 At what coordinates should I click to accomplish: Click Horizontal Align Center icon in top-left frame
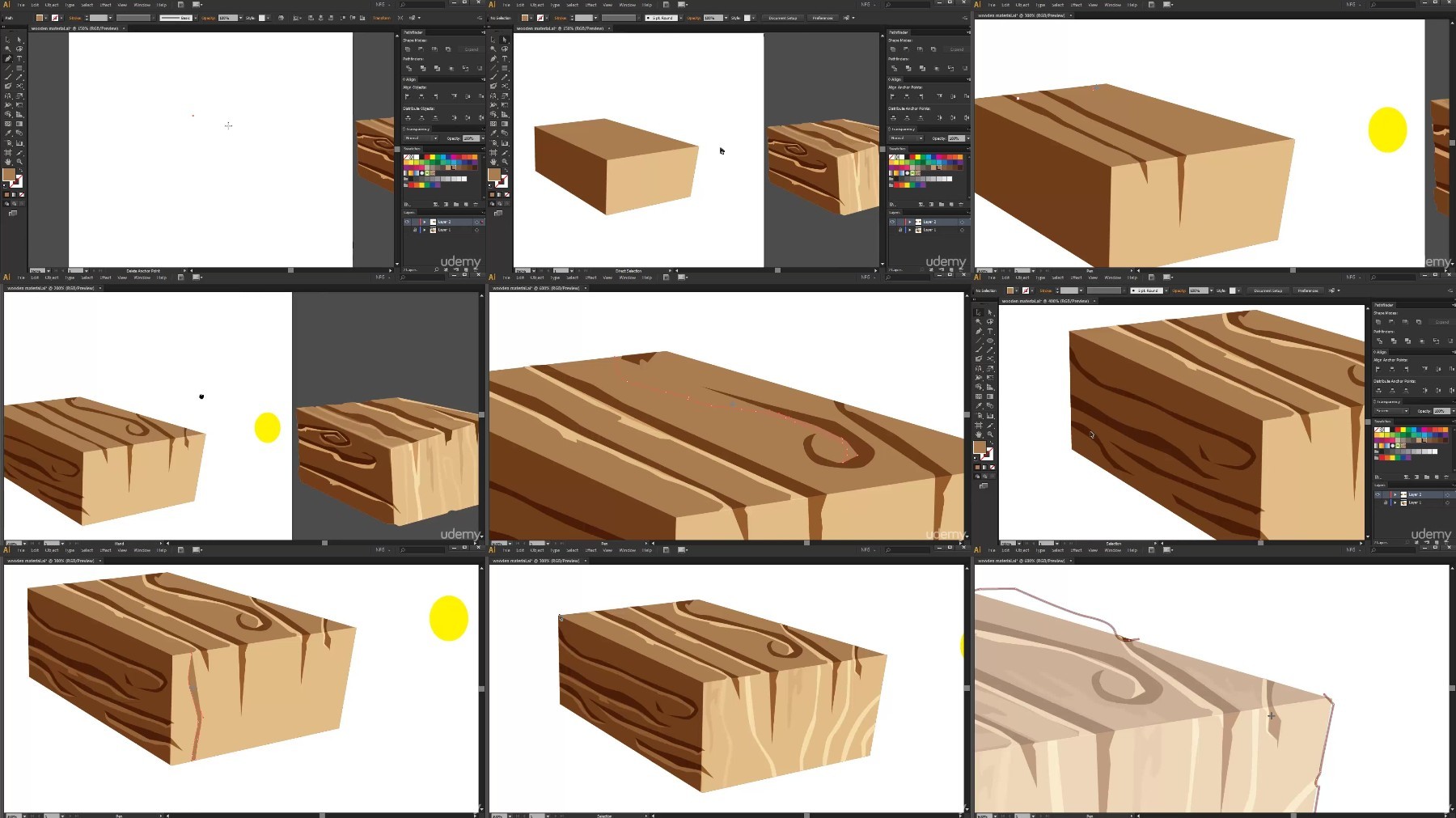tap(421, 96)
